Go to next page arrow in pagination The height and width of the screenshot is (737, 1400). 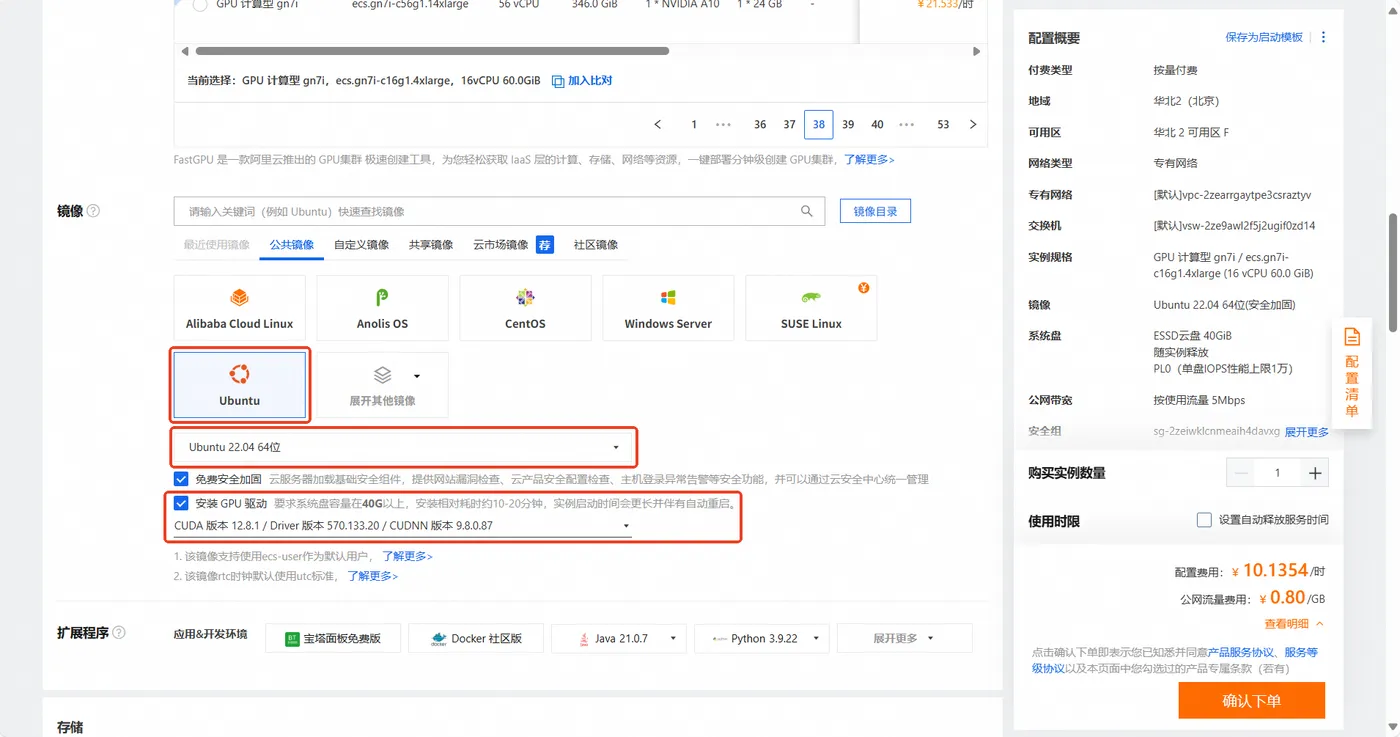973,124
